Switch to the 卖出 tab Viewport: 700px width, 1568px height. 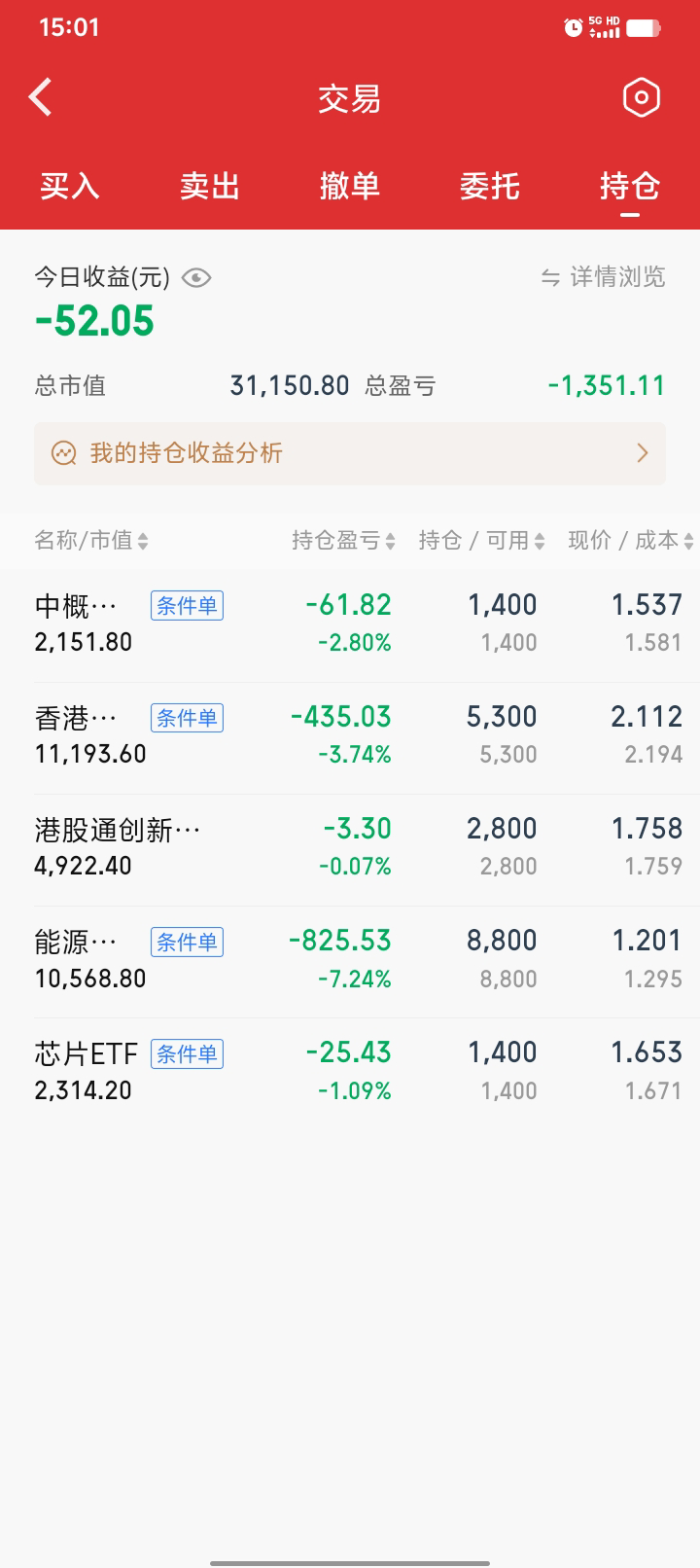pos(210,186)
